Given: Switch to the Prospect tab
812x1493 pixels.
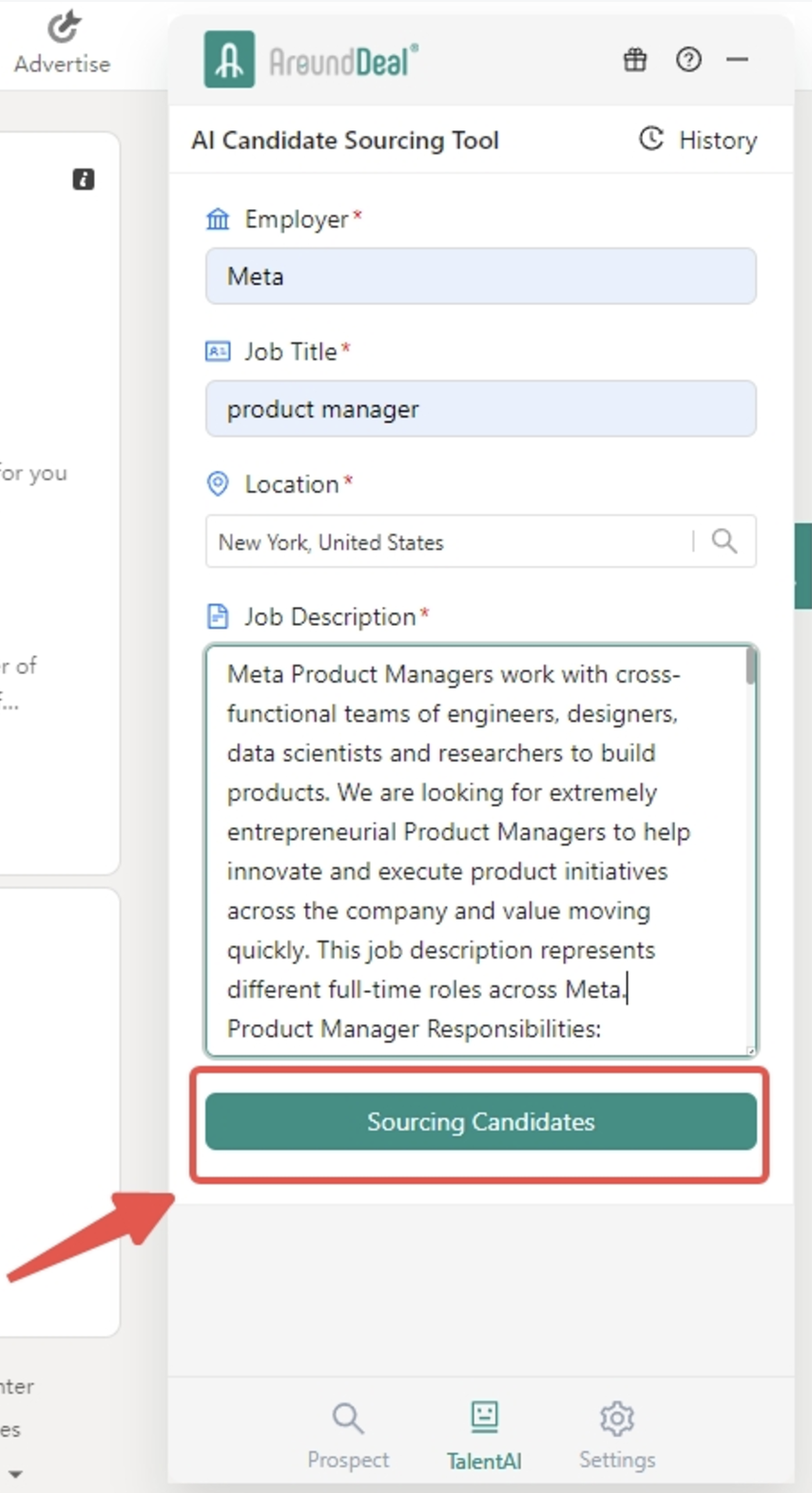Looking at the screenshot, I should point(348,1435).
